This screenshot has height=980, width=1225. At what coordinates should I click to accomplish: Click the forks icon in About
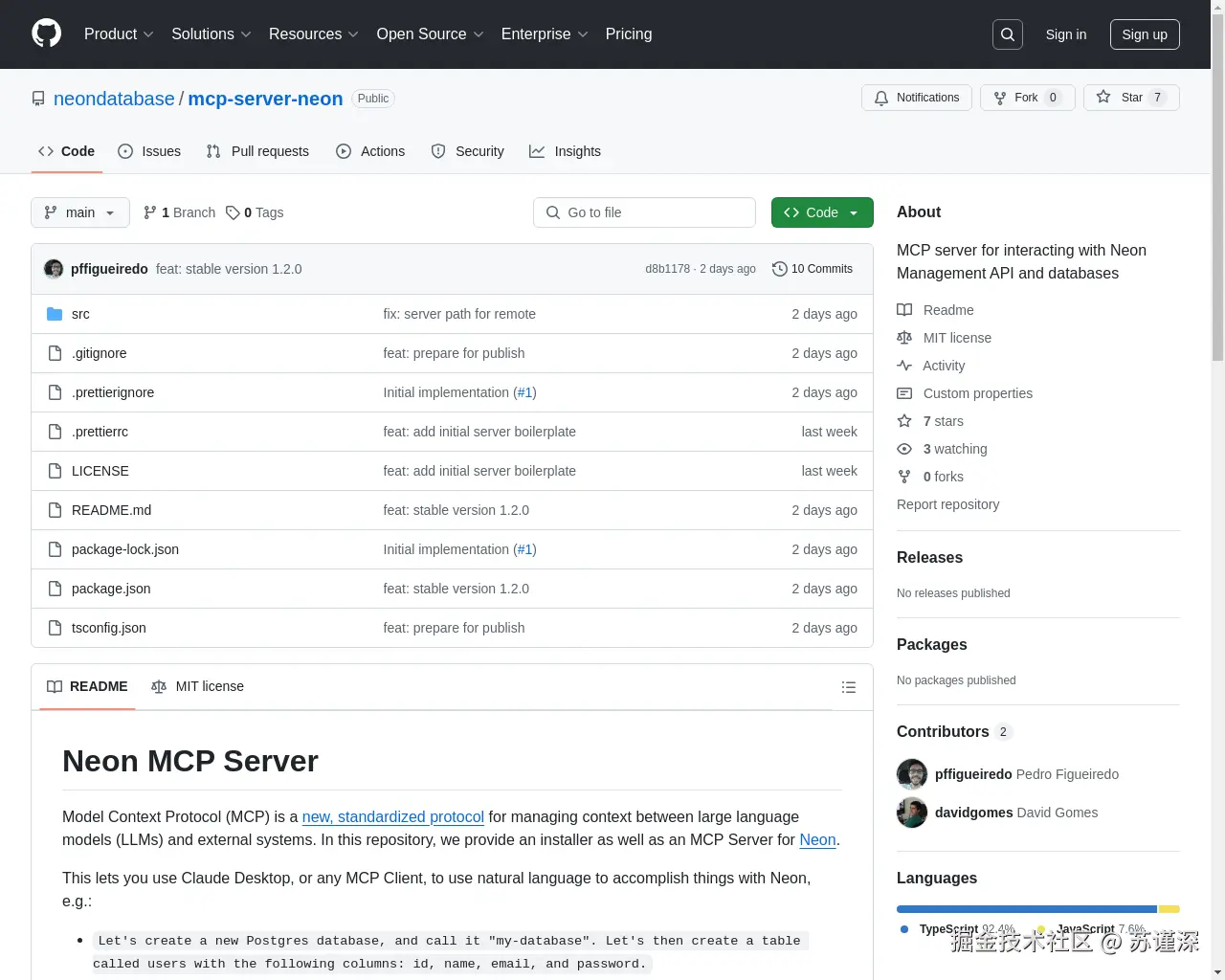(904, 477)
